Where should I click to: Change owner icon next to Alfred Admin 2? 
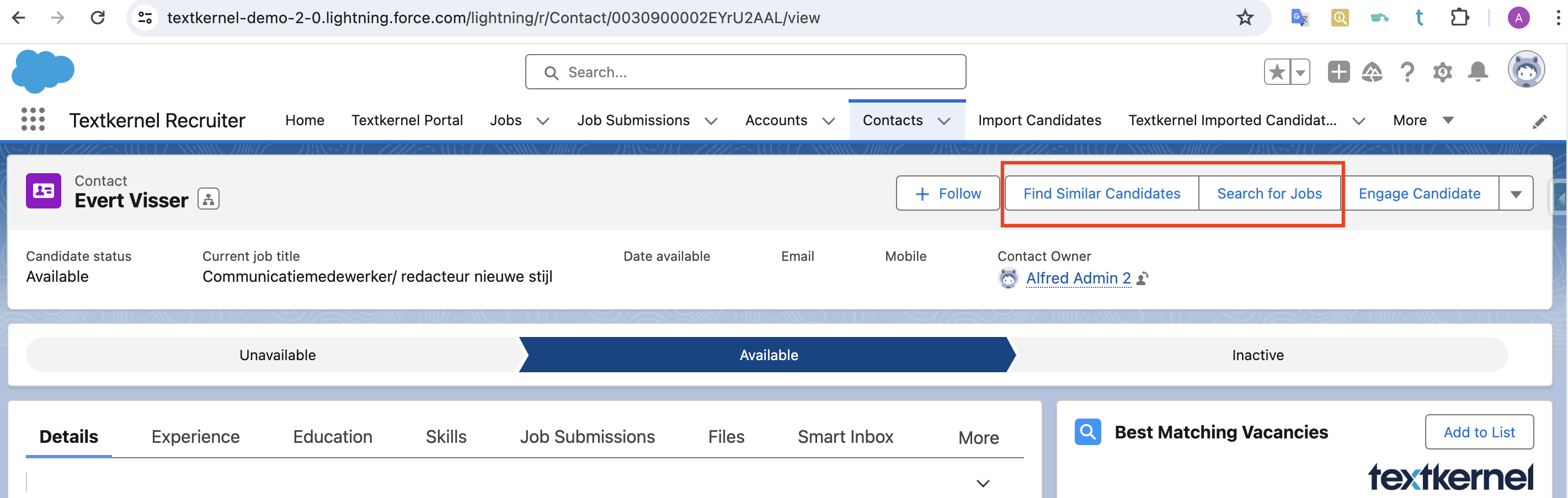click(1143, 278)
